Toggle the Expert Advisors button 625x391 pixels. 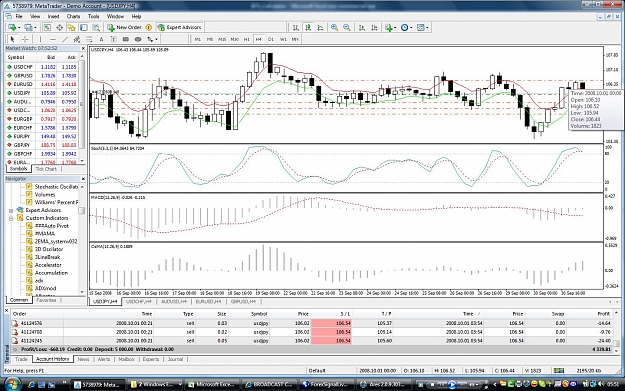(x=179, y=28)
